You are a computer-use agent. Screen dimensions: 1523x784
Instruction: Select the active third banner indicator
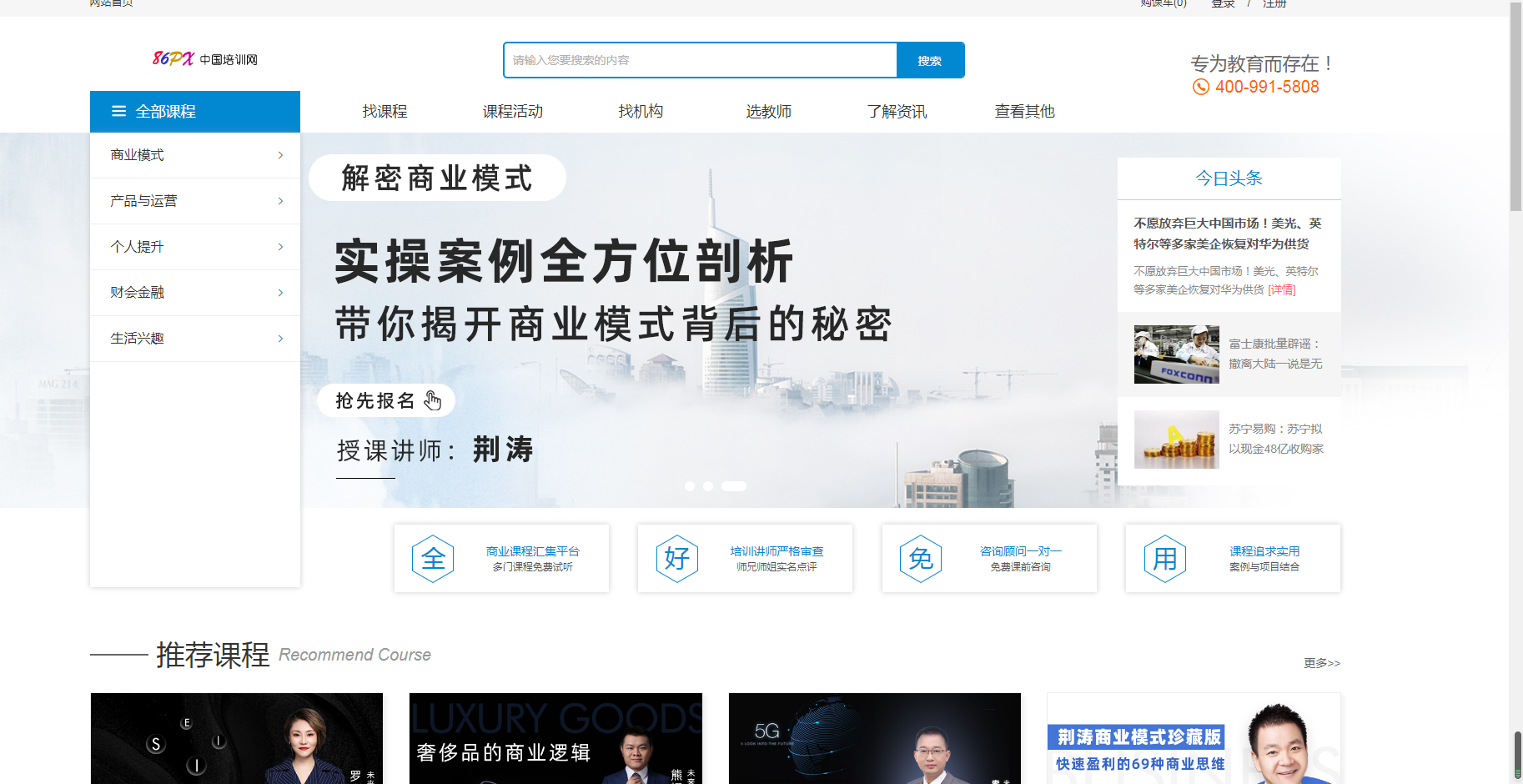click(734, 486)
